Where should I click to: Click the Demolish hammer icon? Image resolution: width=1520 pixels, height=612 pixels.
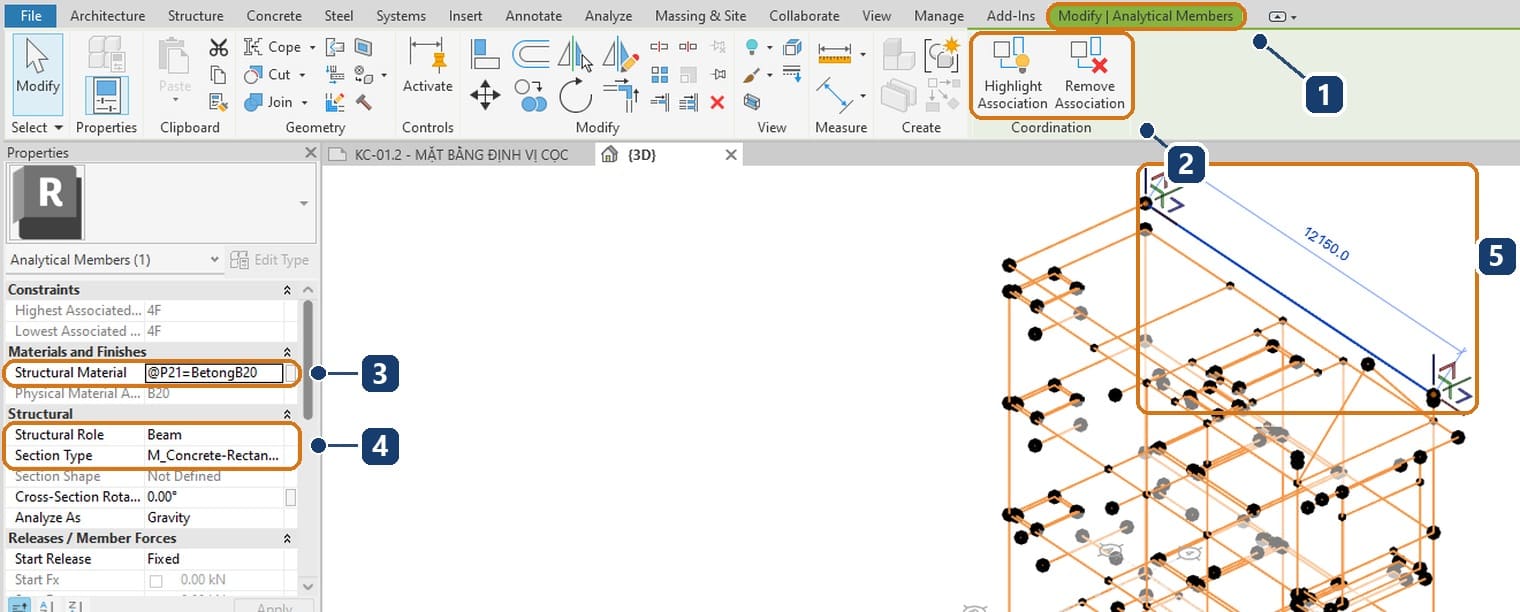(x=363, y=102)
